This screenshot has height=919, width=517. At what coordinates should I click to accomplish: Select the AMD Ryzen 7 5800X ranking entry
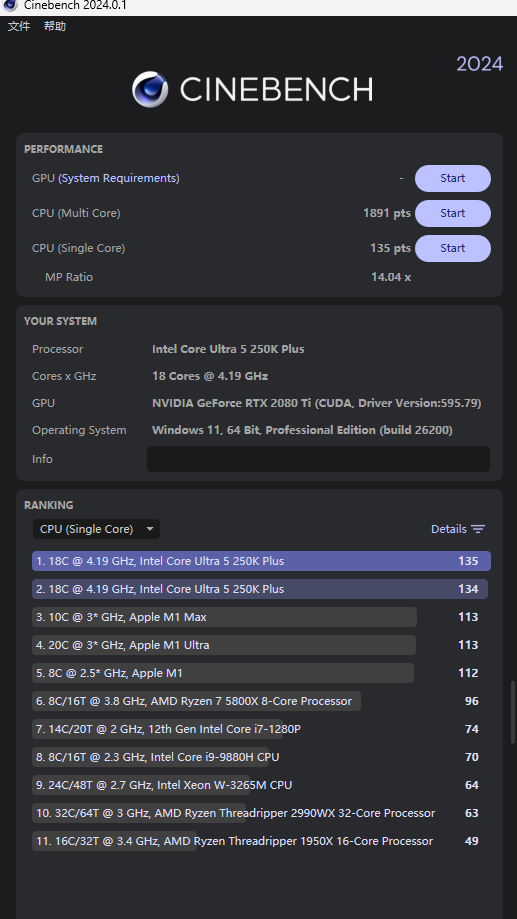256,701
